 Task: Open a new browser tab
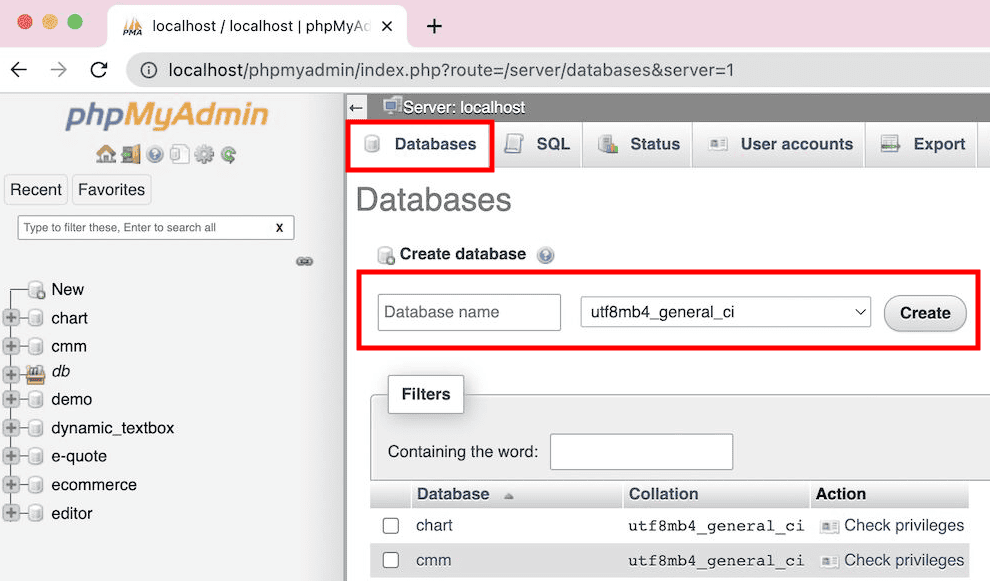434,26
